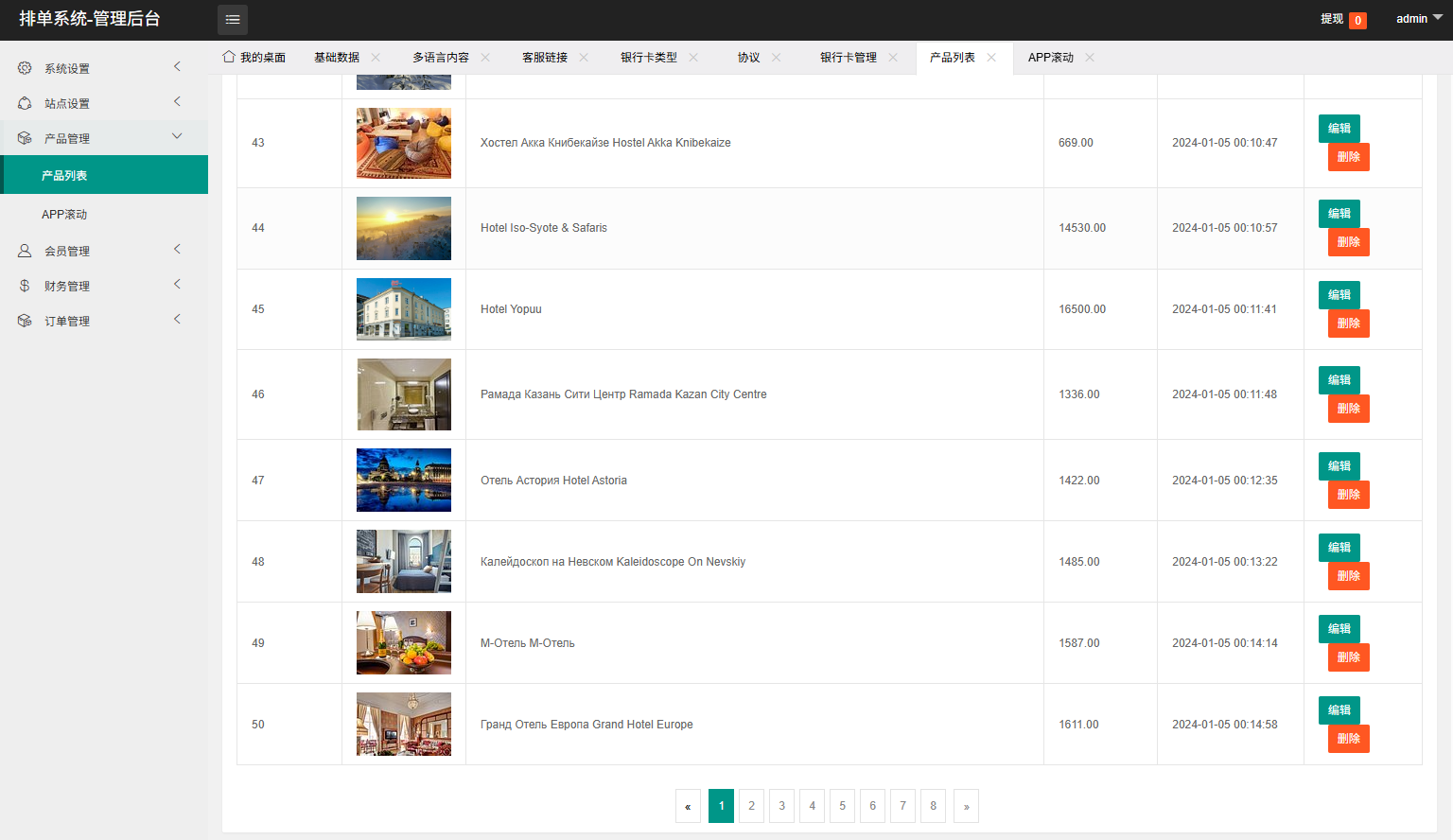Close the 协议 tab

pos(777,57)
